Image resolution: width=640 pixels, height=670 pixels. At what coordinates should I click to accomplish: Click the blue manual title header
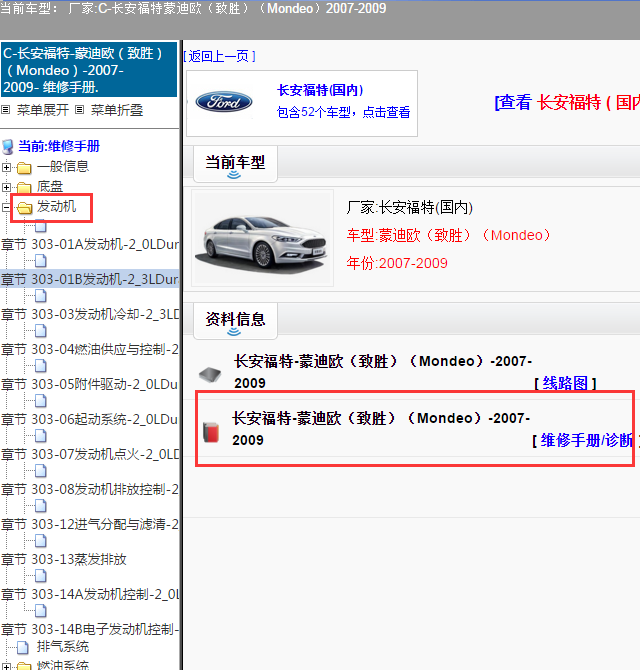coord(88,70)
